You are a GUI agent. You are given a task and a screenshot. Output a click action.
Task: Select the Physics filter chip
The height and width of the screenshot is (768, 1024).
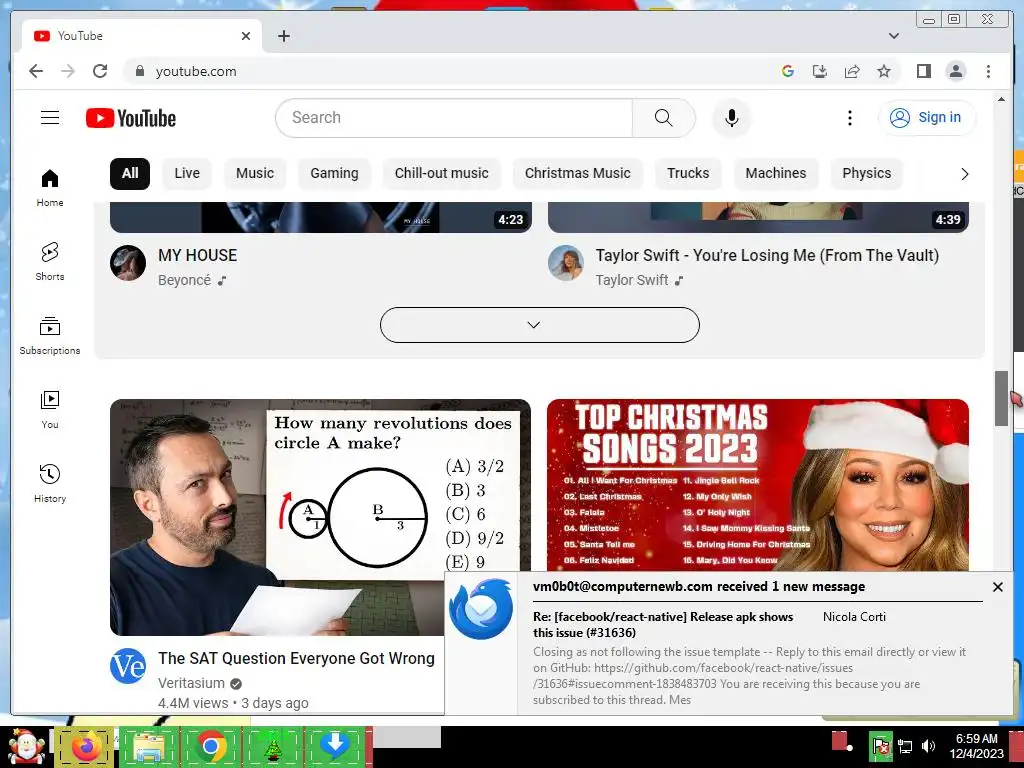(867, 174)
